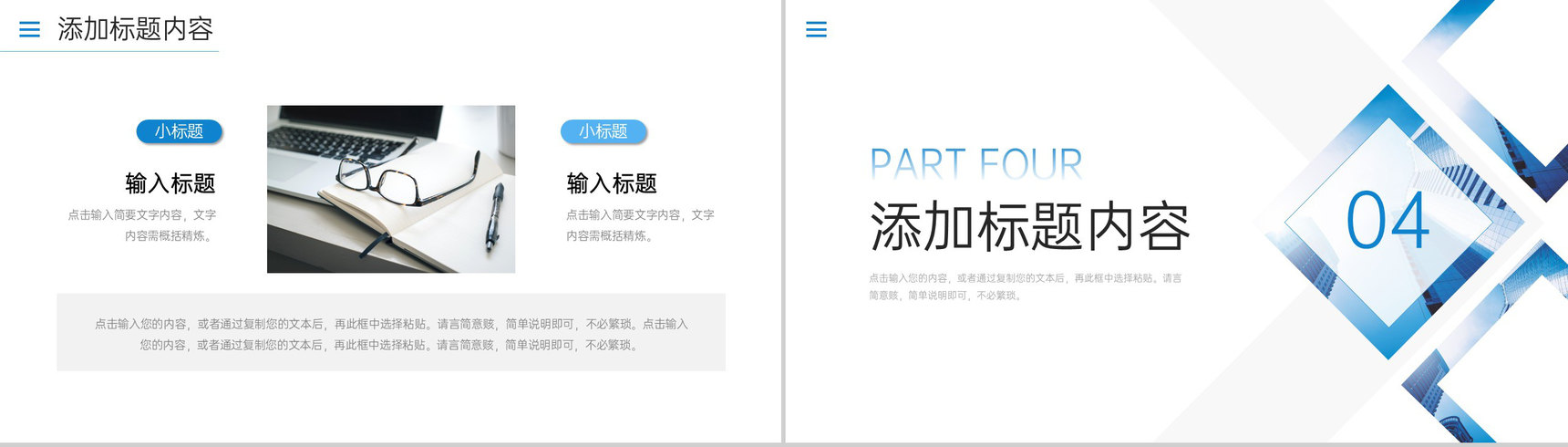
Task: Click the laptop and glasses photo
Action: [391, 189]
